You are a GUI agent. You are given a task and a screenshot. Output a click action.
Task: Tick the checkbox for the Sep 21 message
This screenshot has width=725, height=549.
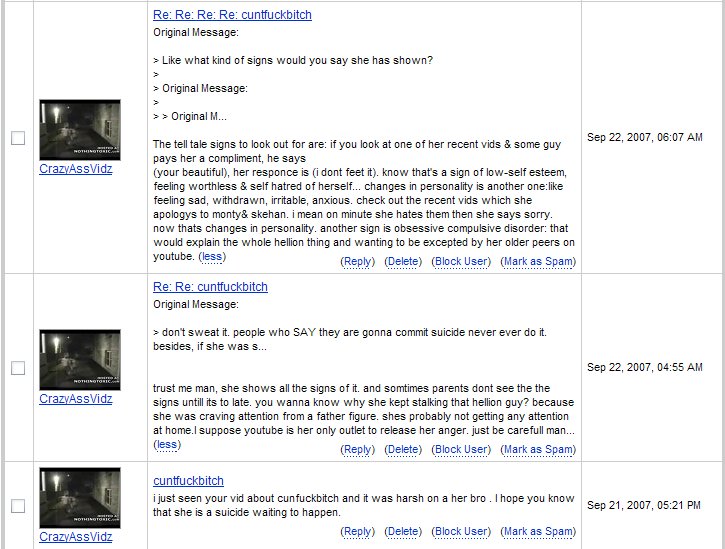coord(18,506)
